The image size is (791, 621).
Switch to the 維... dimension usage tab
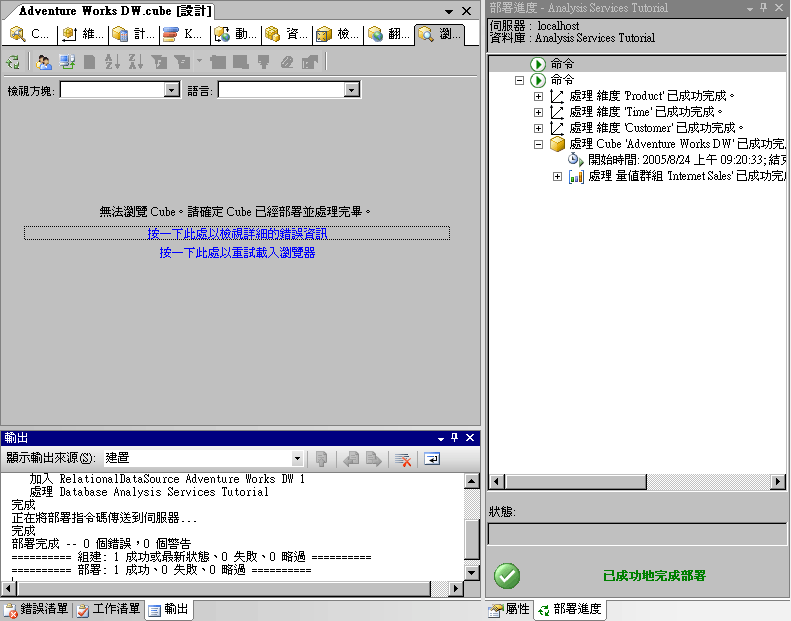coord(84,34)
